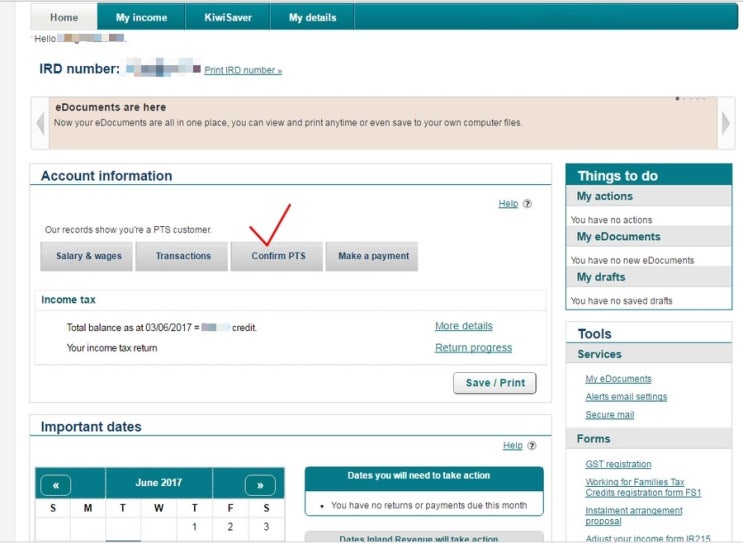Expand My eDocuments section header
The height and width of the screenshot is (543, 743).
pos(649,236)
